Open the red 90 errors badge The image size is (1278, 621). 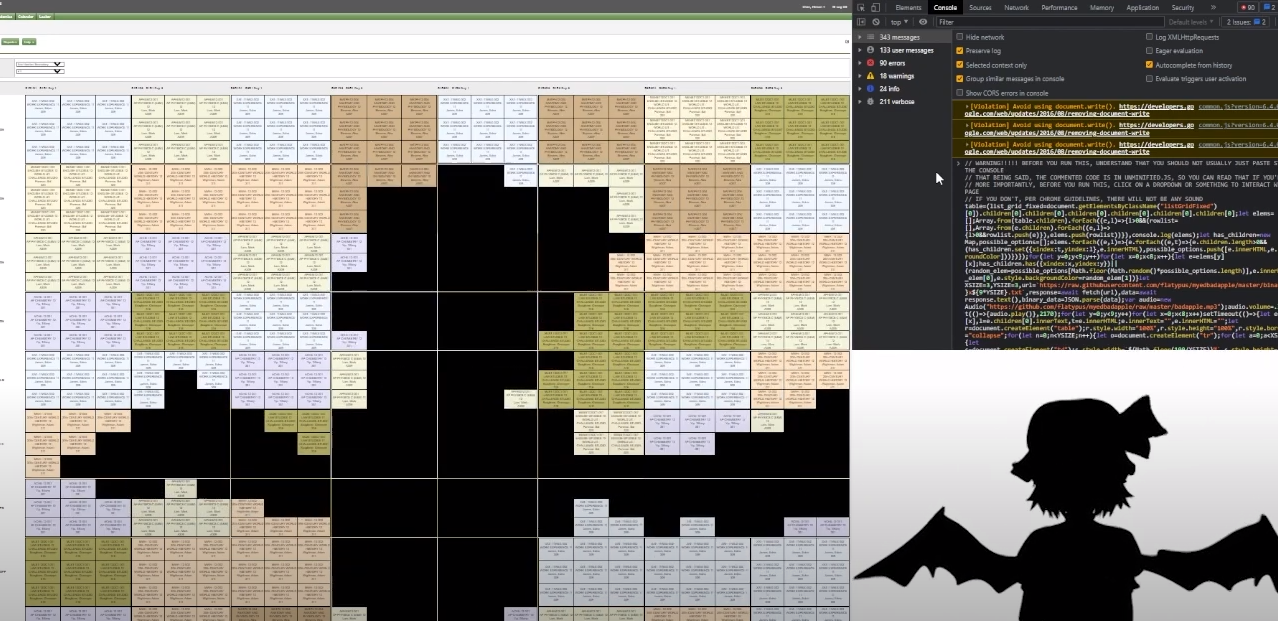(1247, 8)
